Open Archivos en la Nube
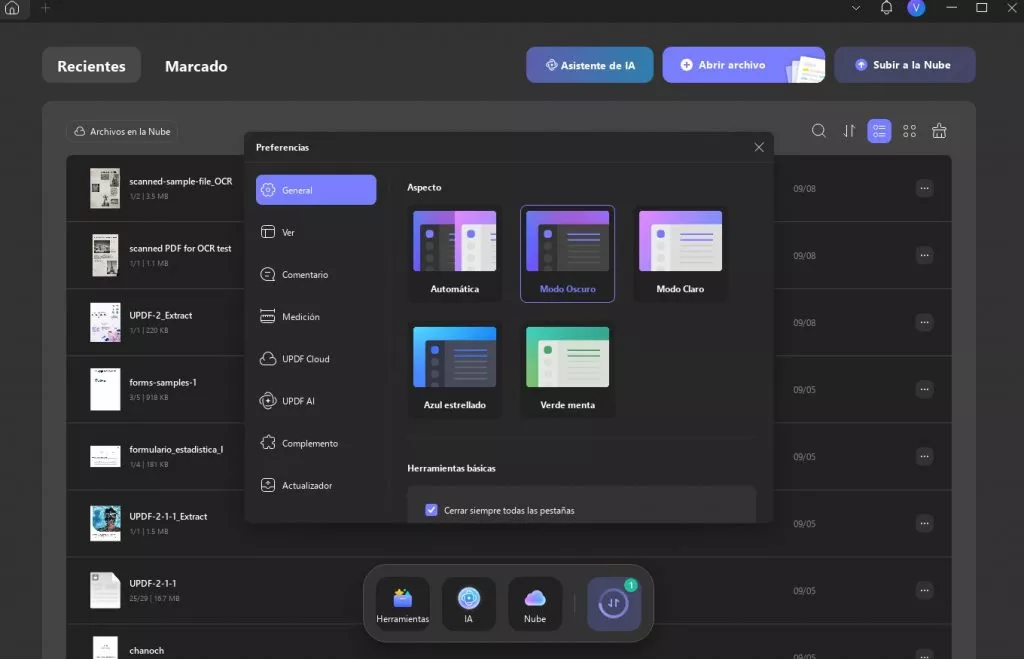The height and width of the screenshot is (659, 1024). click(122, 131)
